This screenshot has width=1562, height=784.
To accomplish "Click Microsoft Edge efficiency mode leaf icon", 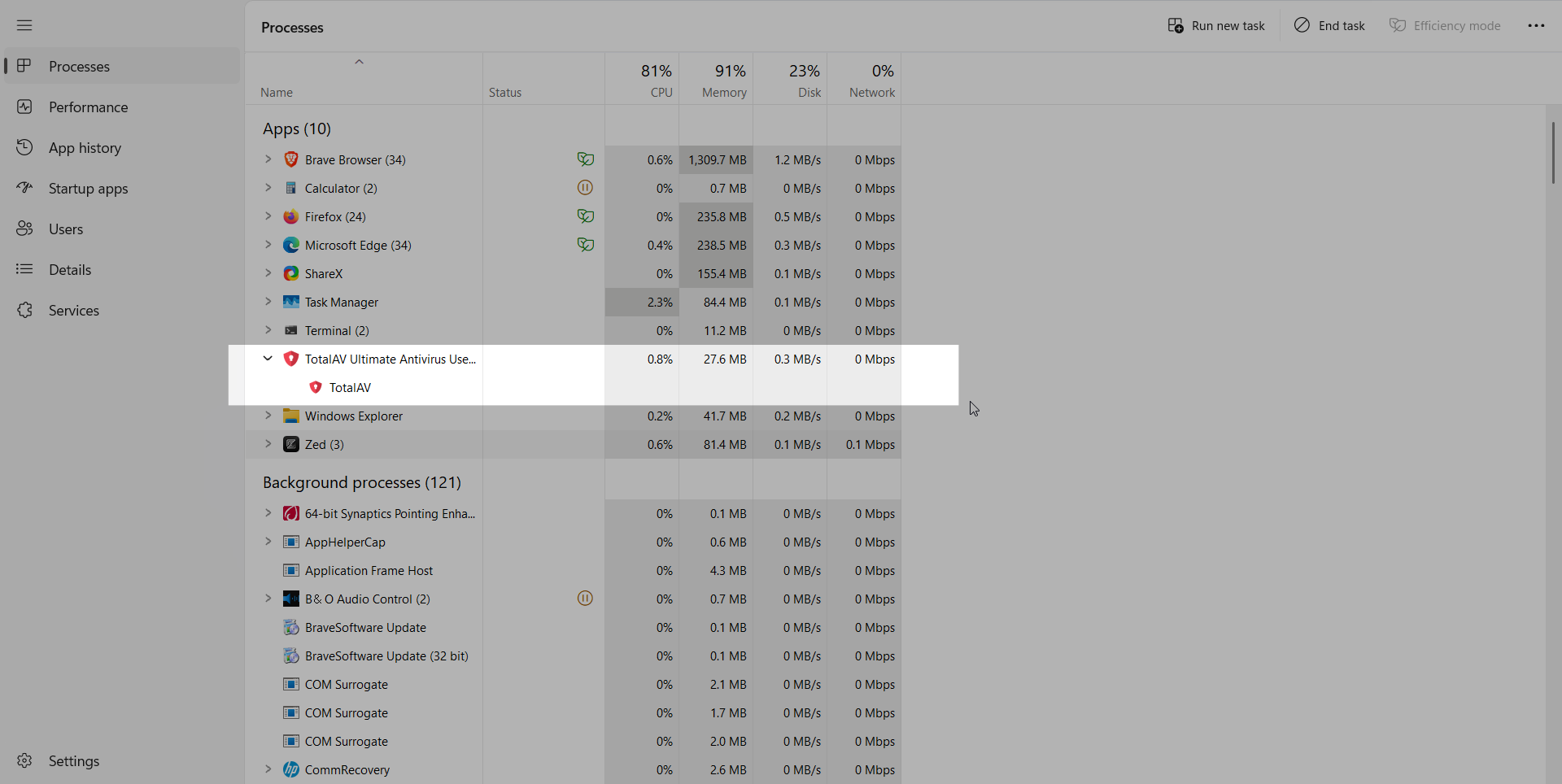I will point(586,245).
